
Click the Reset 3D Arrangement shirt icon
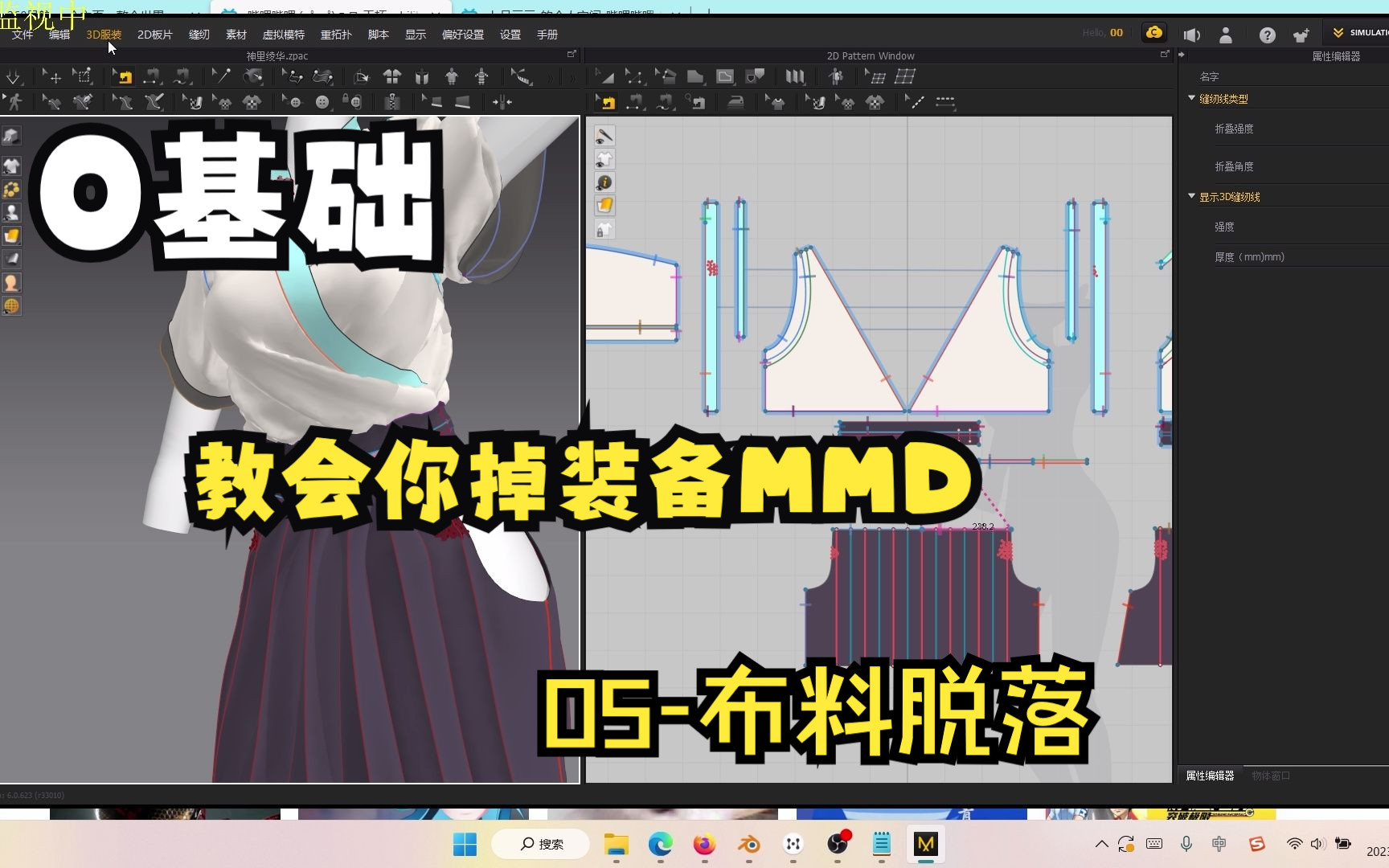[422, 77]
